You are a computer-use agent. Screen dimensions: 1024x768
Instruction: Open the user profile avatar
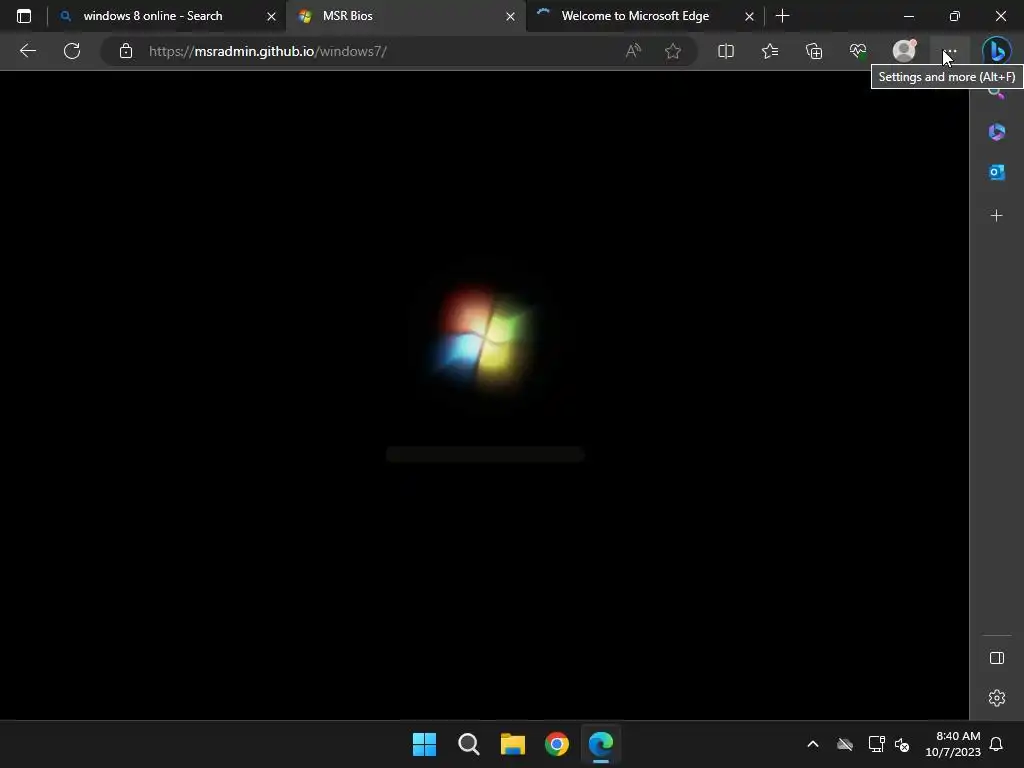904,50
